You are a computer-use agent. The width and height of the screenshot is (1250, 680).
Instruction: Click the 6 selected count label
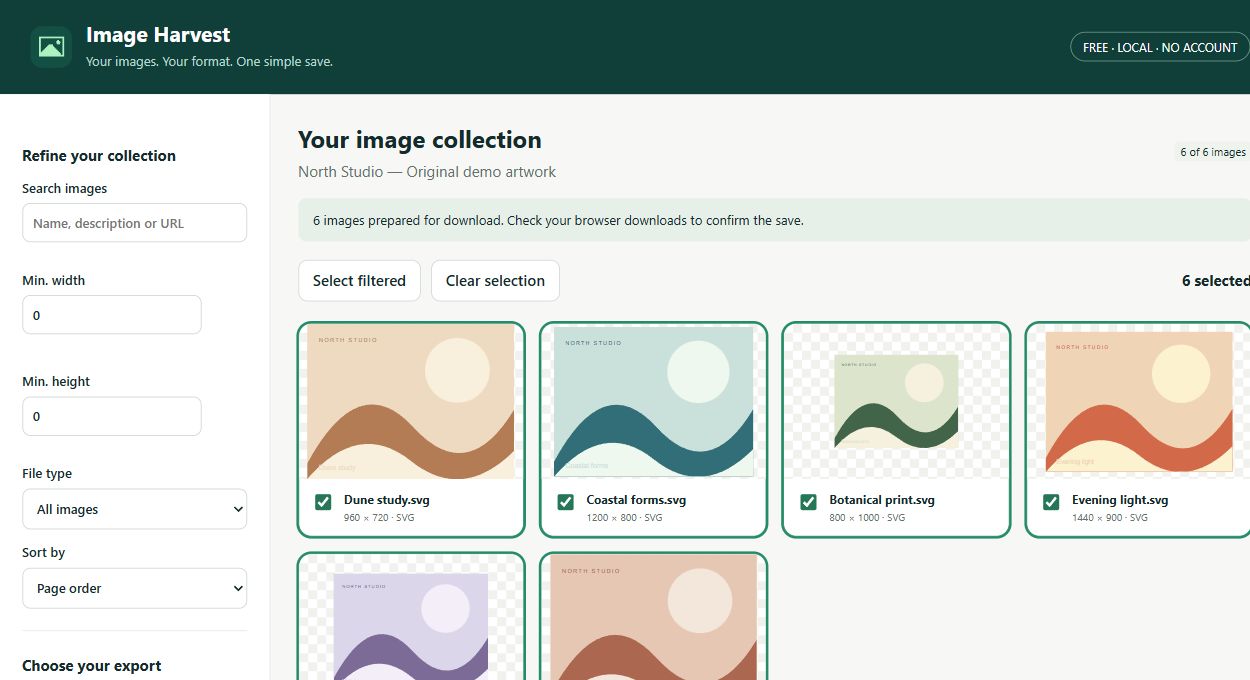pyautogui.click(x=1216, y=281)
